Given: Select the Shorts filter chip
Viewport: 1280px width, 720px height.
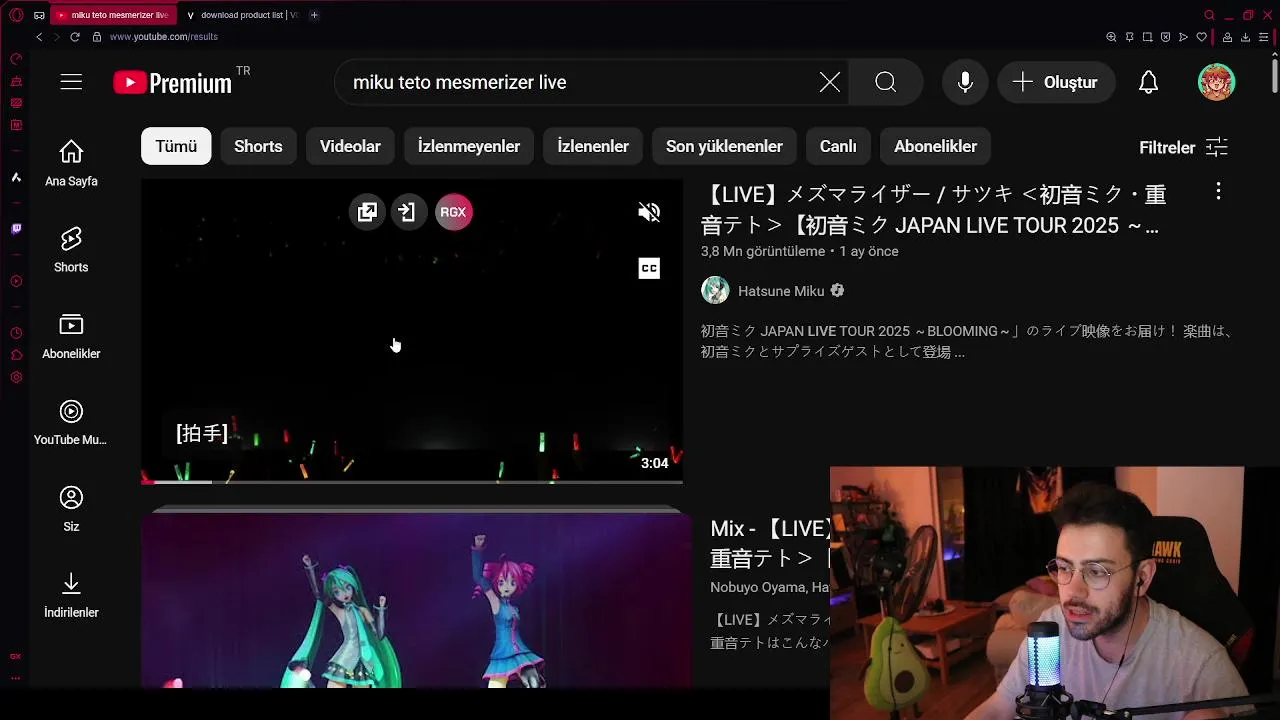Looking at the screenshot, I should point(258,146).
